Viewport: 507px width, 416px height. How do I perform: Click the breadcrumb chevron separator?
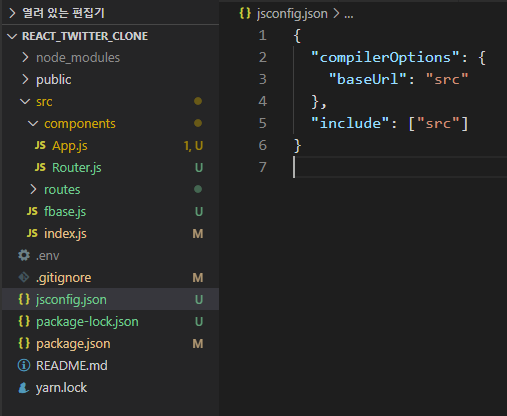(x=336, y=13)
